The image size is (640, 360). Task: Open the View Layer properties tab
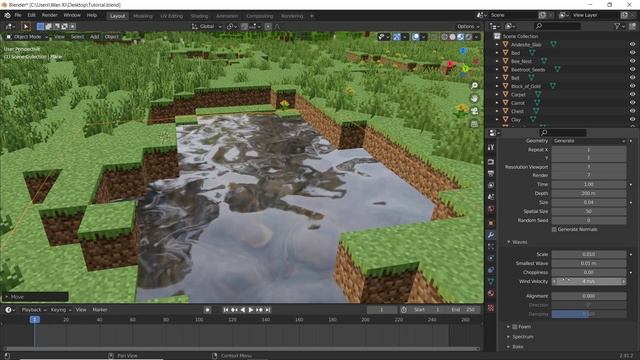click(491, 185)
